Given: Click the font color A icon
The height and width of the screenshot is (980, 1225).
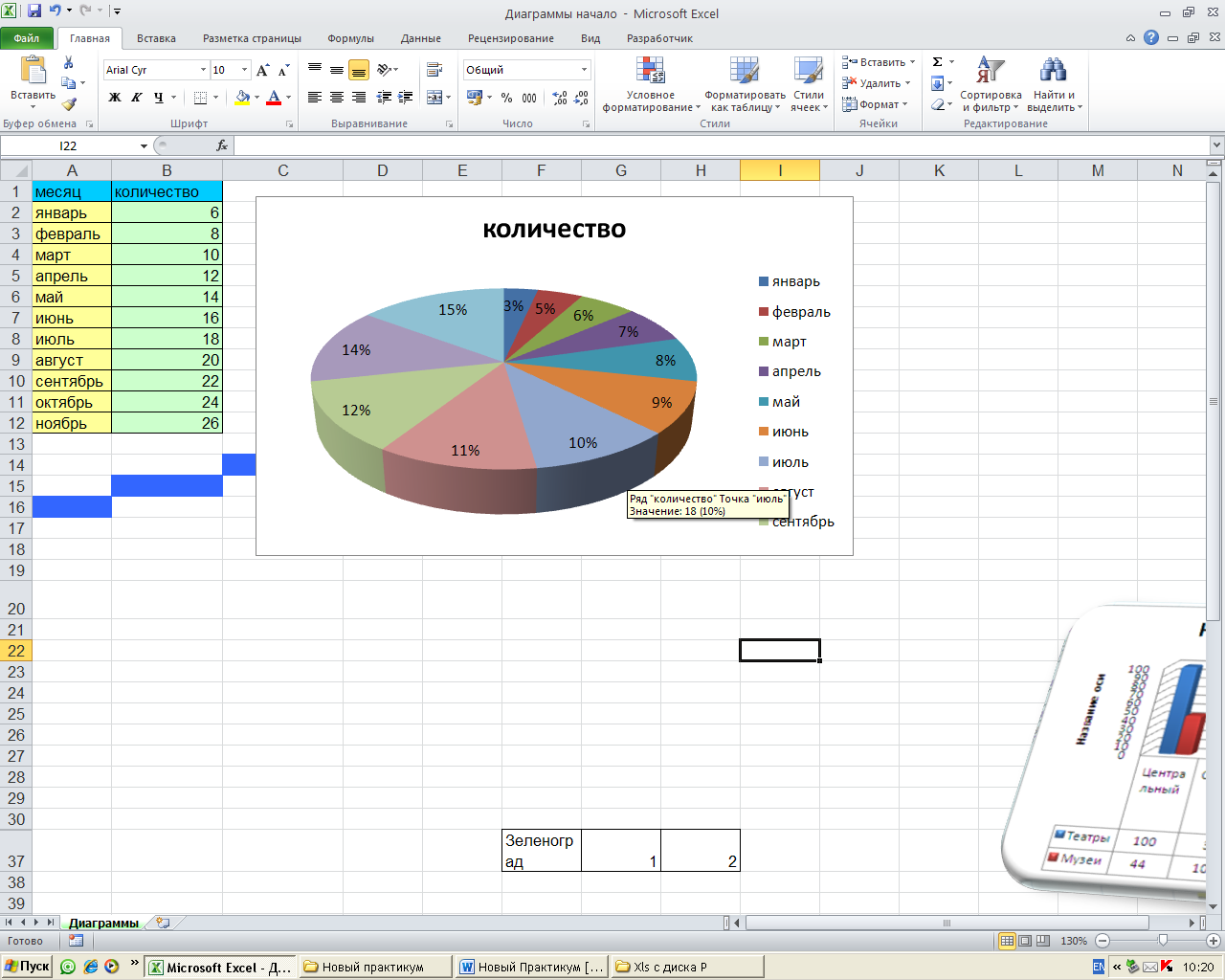Looking at the screenshot, I should coord(274,98).
